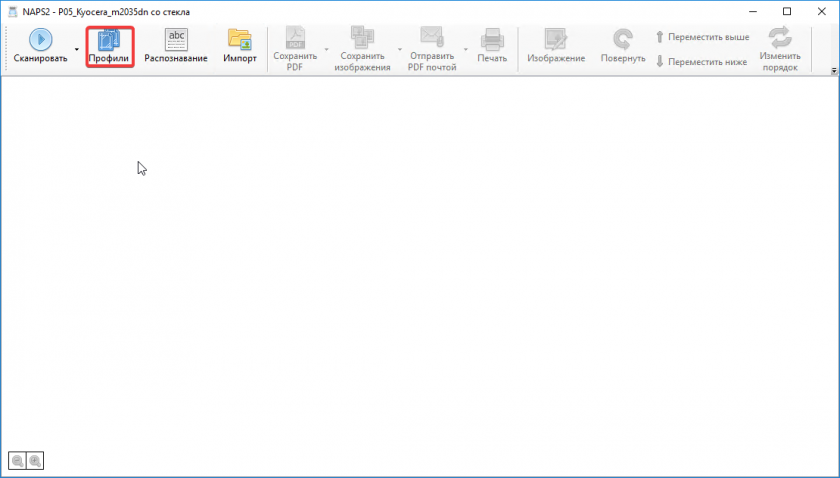Click Изменить порядок reorder button
This screenshot has height=478, width=840.
779,48
